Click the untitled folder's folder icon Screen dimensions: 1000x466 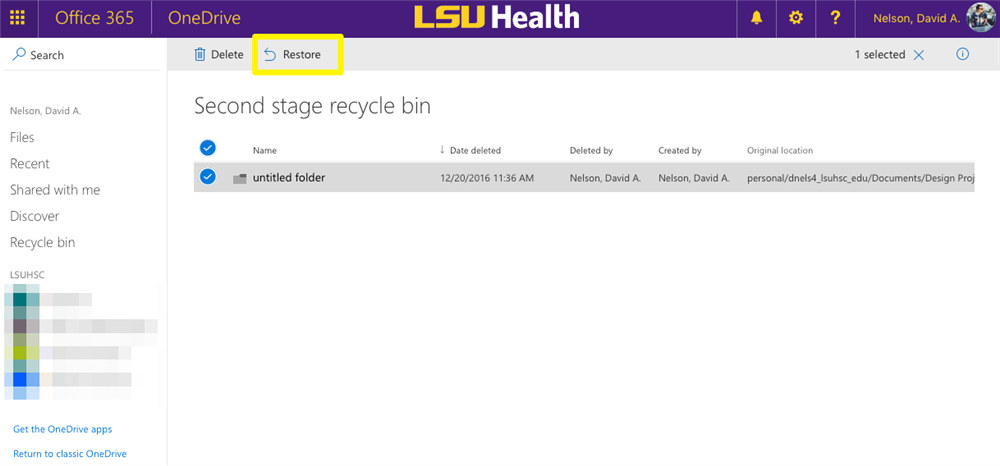[x=239, y=178]
